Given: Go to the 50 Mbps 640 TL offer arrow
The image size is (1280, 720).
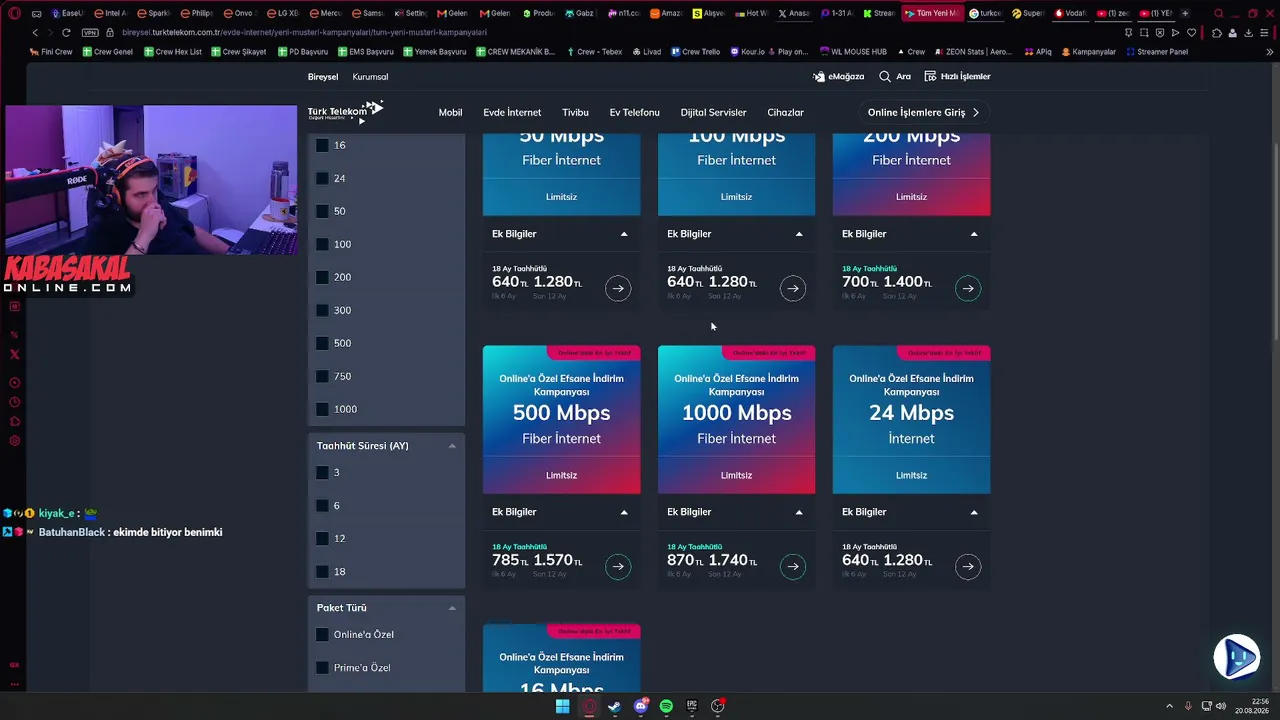Looking at the screenshot, I should click(x=618, y=289).
